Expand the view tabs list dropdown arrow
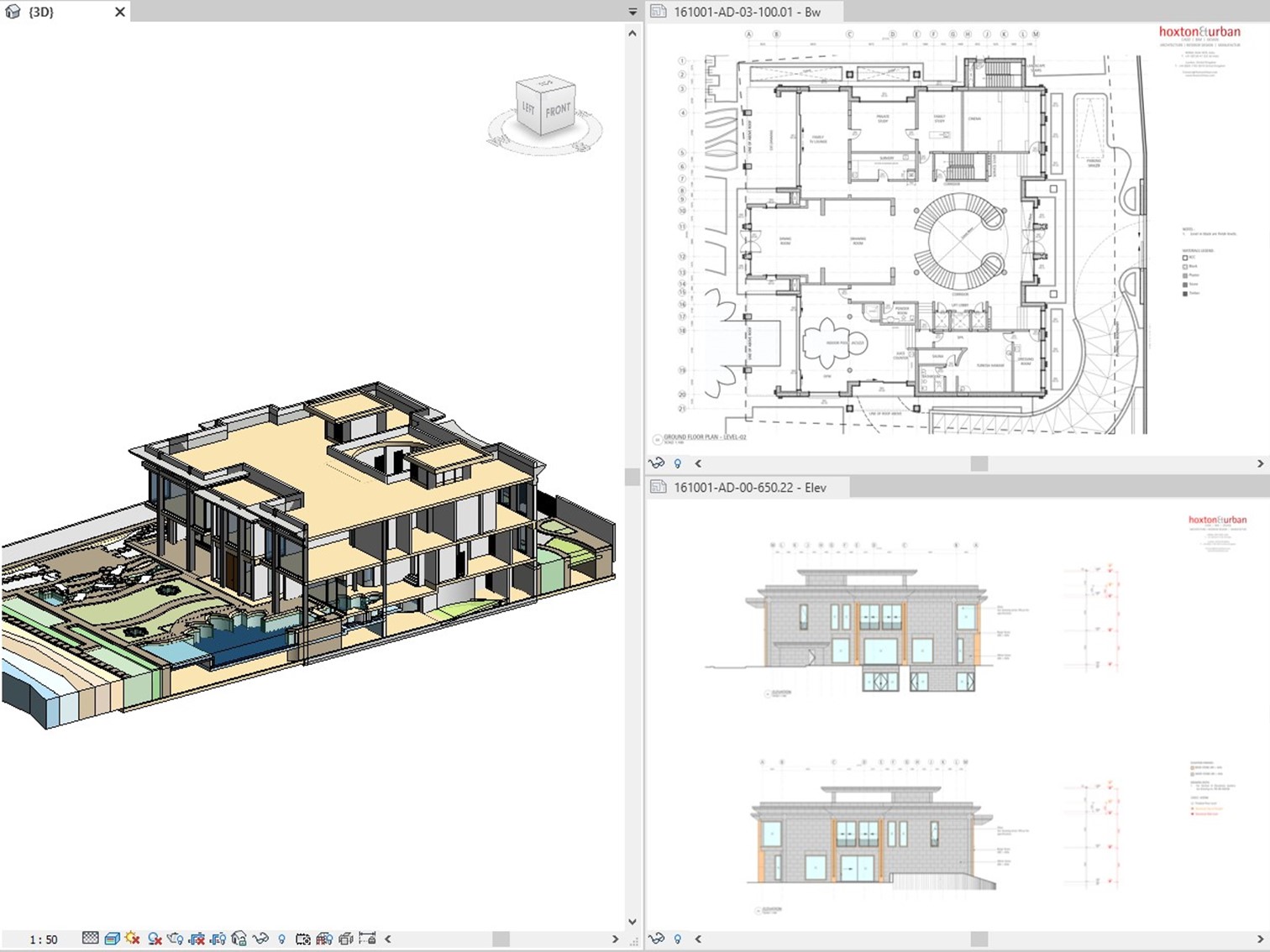Screen dimensions: 1270x952 tap(632, 12)
